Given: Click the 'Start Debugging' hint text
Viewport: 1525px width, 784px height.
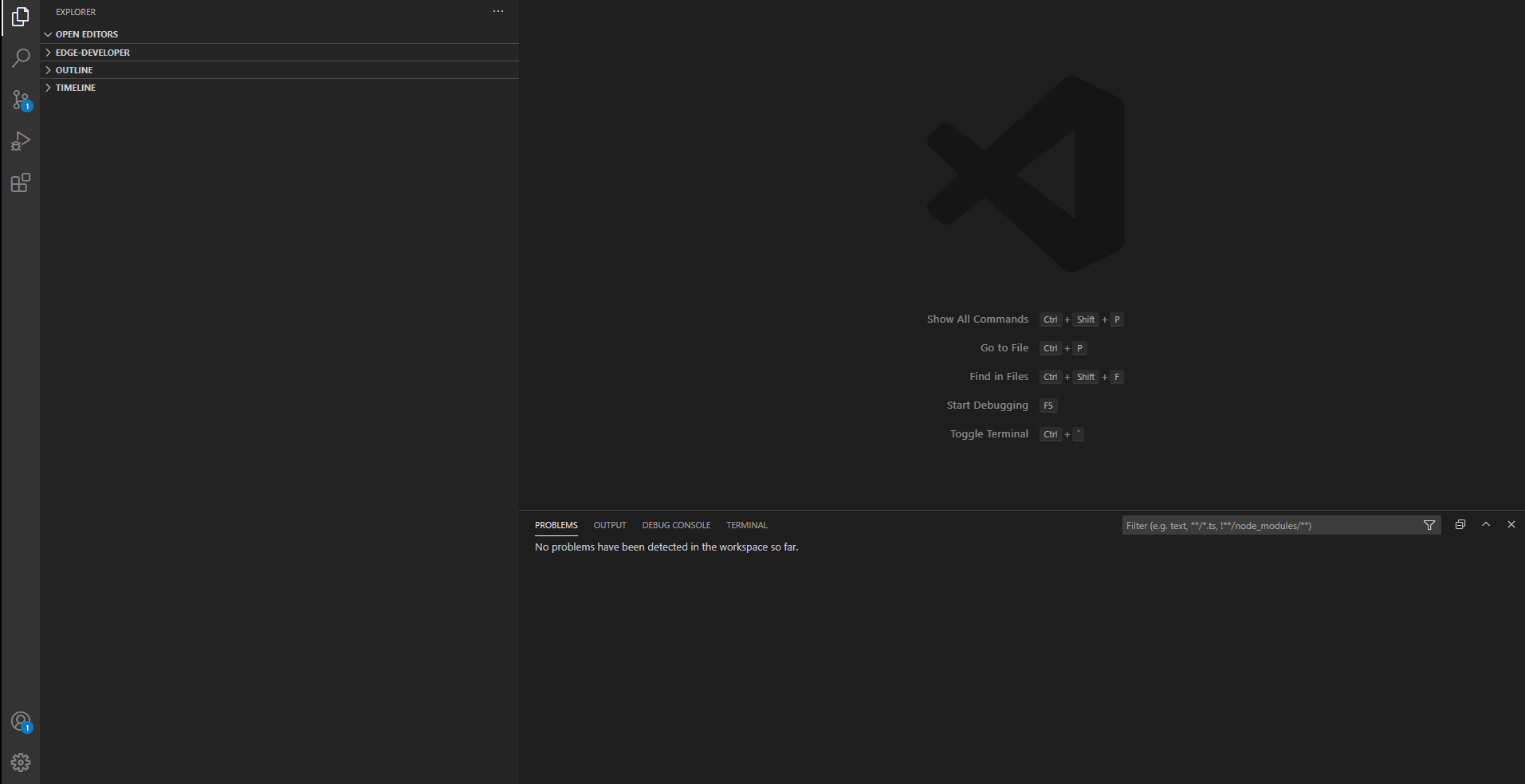Looking at the screenshot, I should coord(987,405).
